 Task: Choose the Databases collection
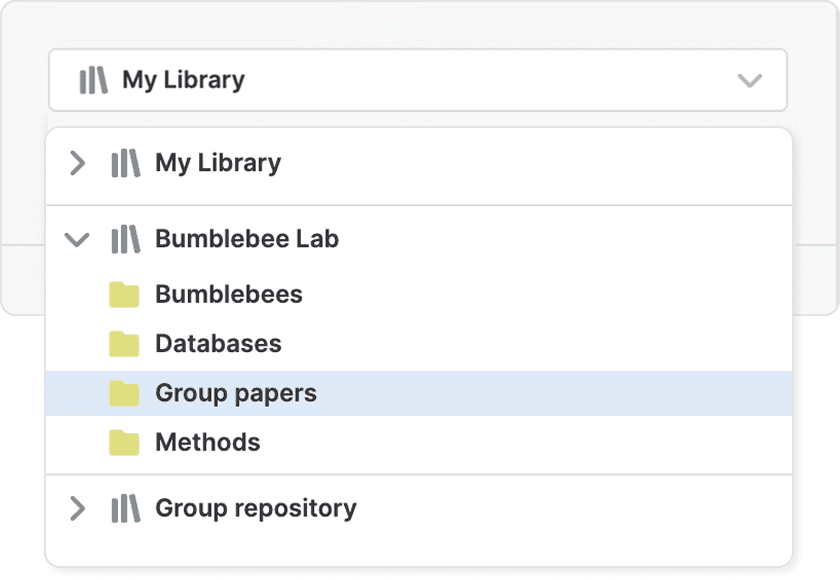pos(218,344)
